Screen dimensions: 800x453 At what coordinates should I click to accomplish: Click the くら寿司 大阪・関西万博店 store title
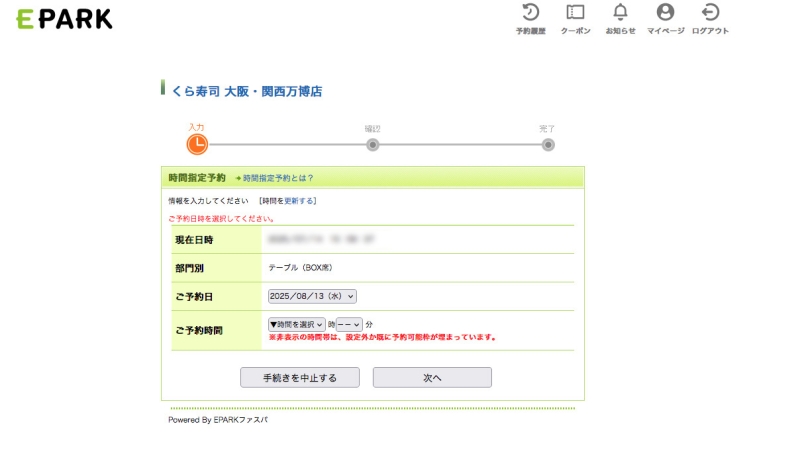(x=246, y=91)
